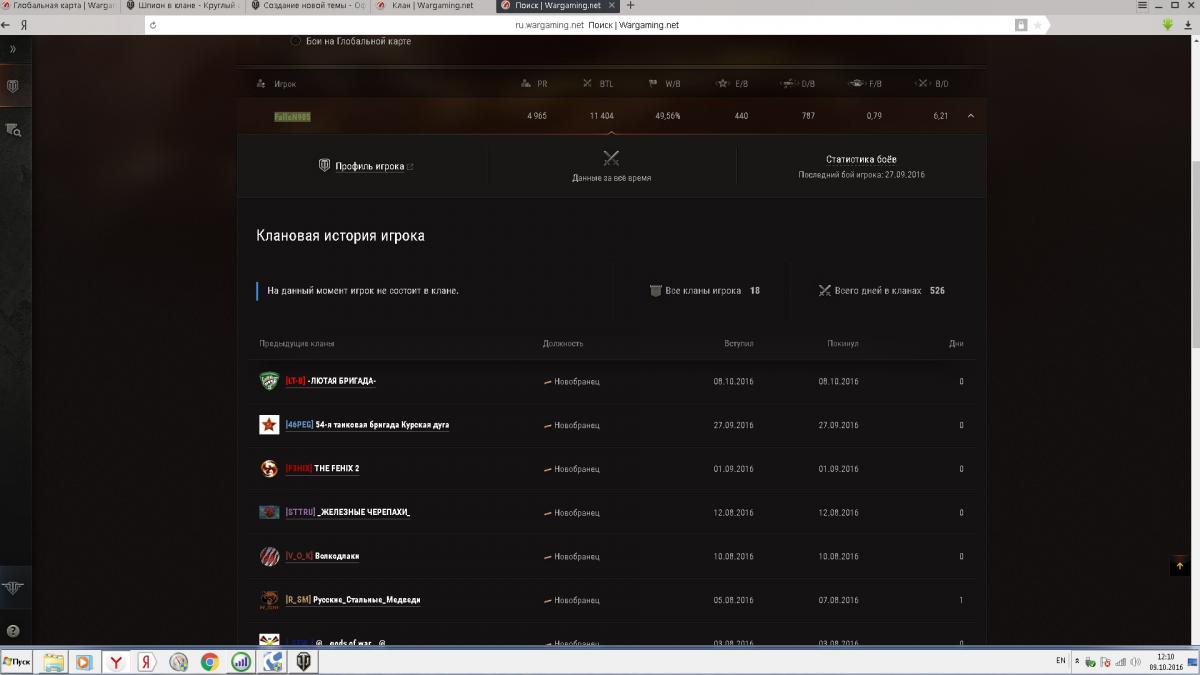Screen dimensions: 1200x675
Task: Click the shield clan icon in sidebar
Action: (13, 87)
